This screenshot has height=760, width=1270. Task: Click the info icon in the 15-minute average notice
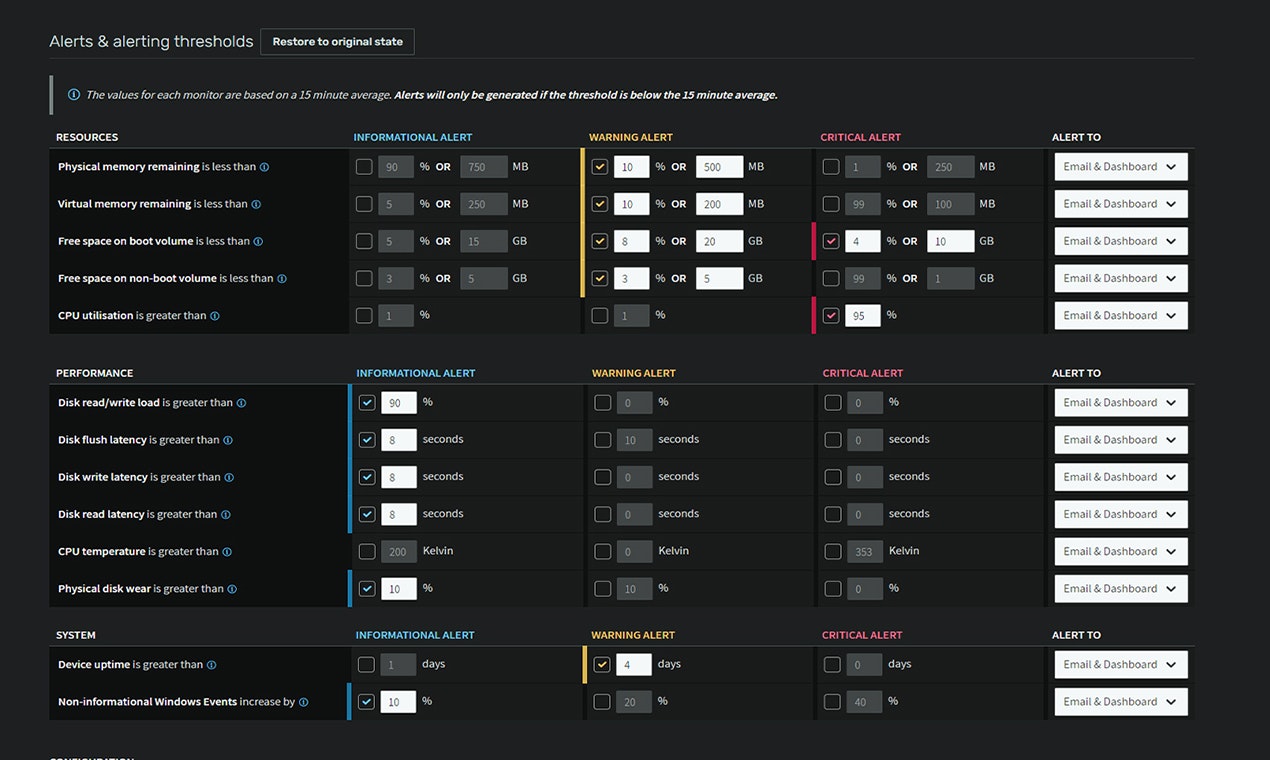coord(74,93)
